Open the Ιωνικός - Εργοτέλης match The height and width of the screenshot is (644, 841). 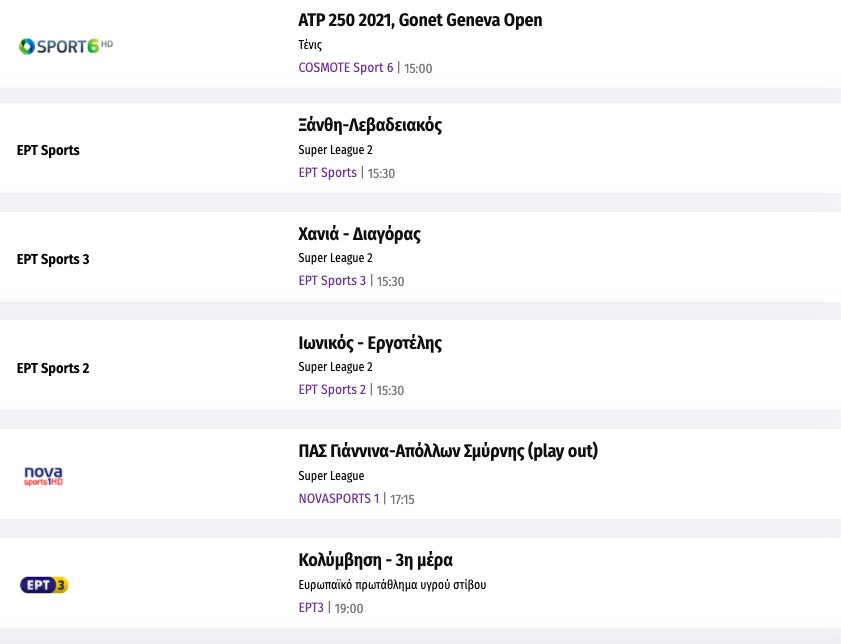pyautogui.click(x=370, y=343)
